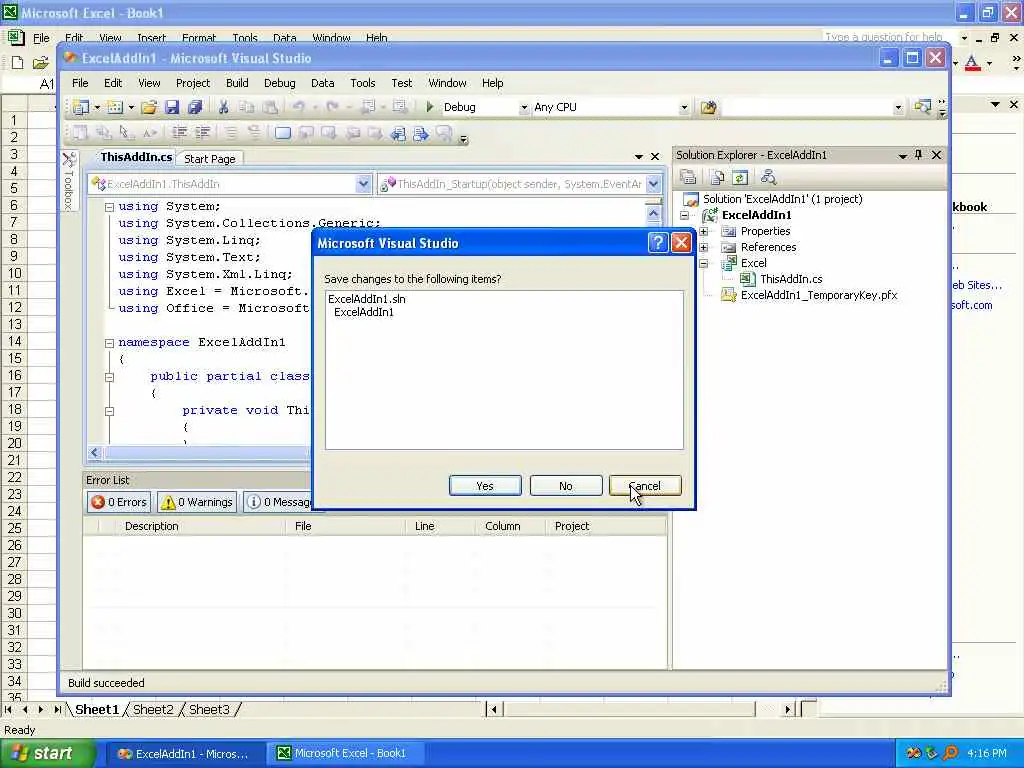Click the dialog help question mark button
This screenshot has height=768, width=1024.
pyautogui.click(x=658, y=243)
